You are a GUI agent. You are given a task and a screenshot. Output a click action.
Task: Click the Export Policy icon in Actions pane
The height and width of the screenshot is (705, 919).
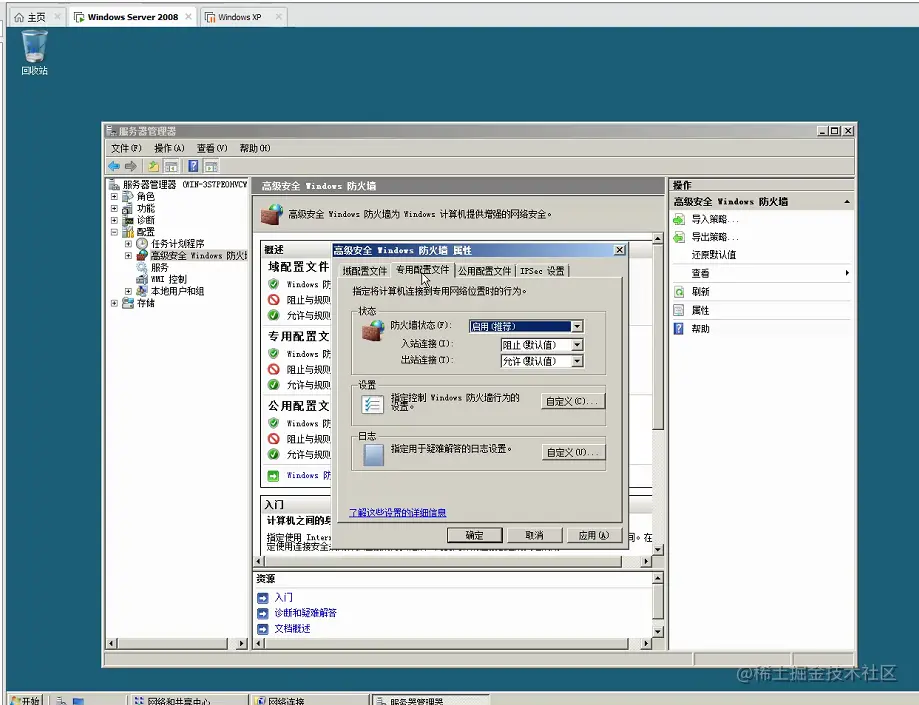(679, 237)
